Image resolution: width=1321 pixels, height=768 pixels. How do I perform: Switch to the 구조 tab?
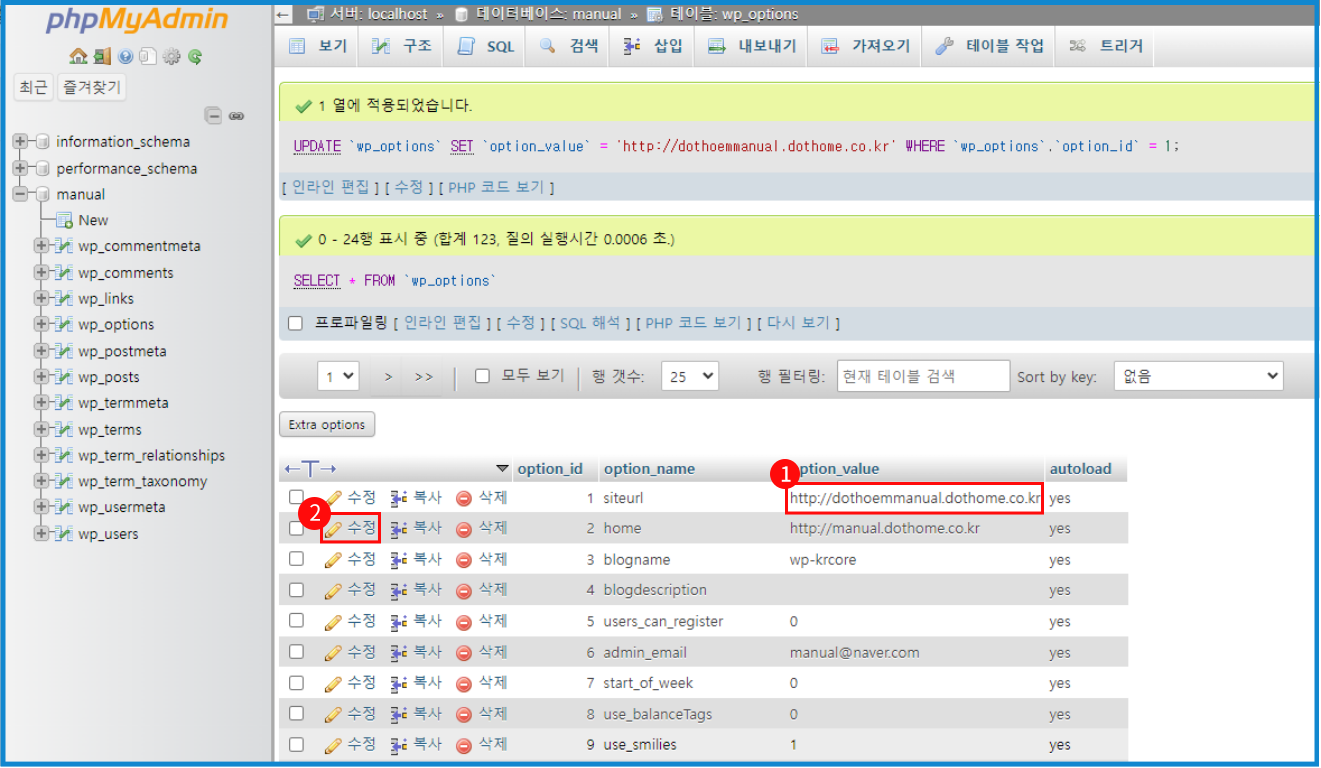(400, 45)
